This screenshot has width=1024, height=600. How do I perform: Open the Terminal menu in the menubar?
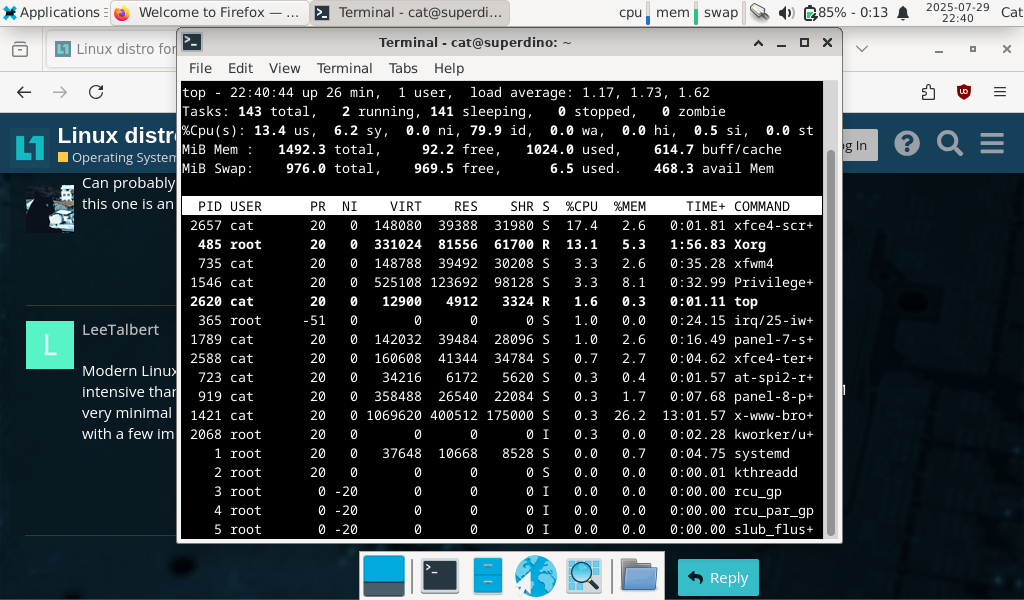344,68
